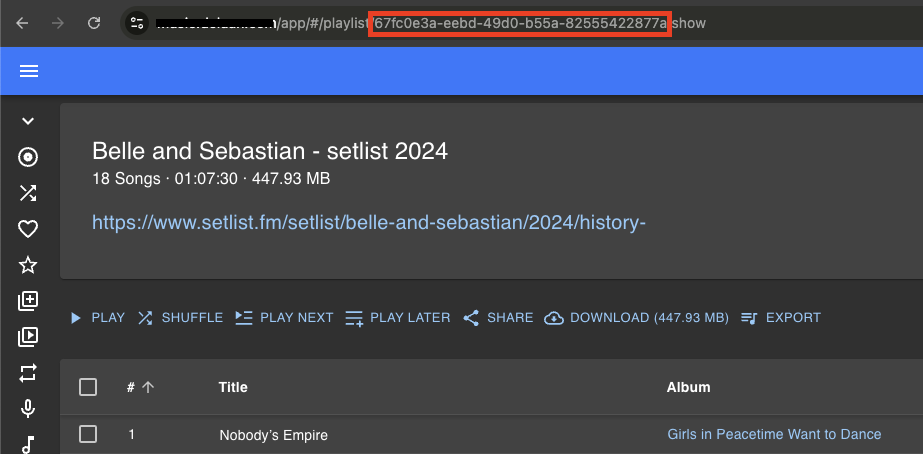Viewport: 923px width, 454px height.
Task: Open Artists microphone icon in sidebar
Action: [x=28, y=408]
